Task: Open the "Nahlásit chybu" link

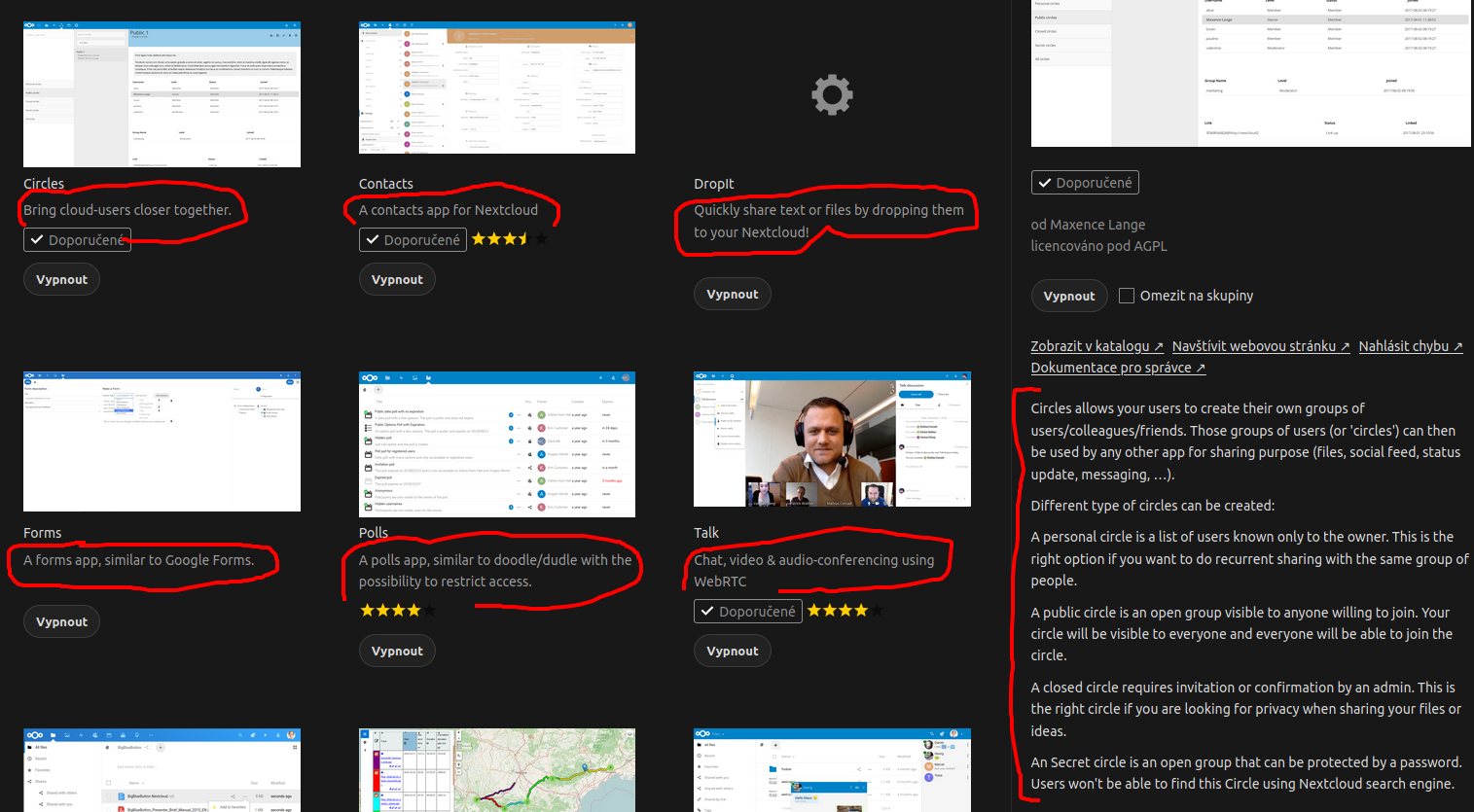Action: [1410, 345]
